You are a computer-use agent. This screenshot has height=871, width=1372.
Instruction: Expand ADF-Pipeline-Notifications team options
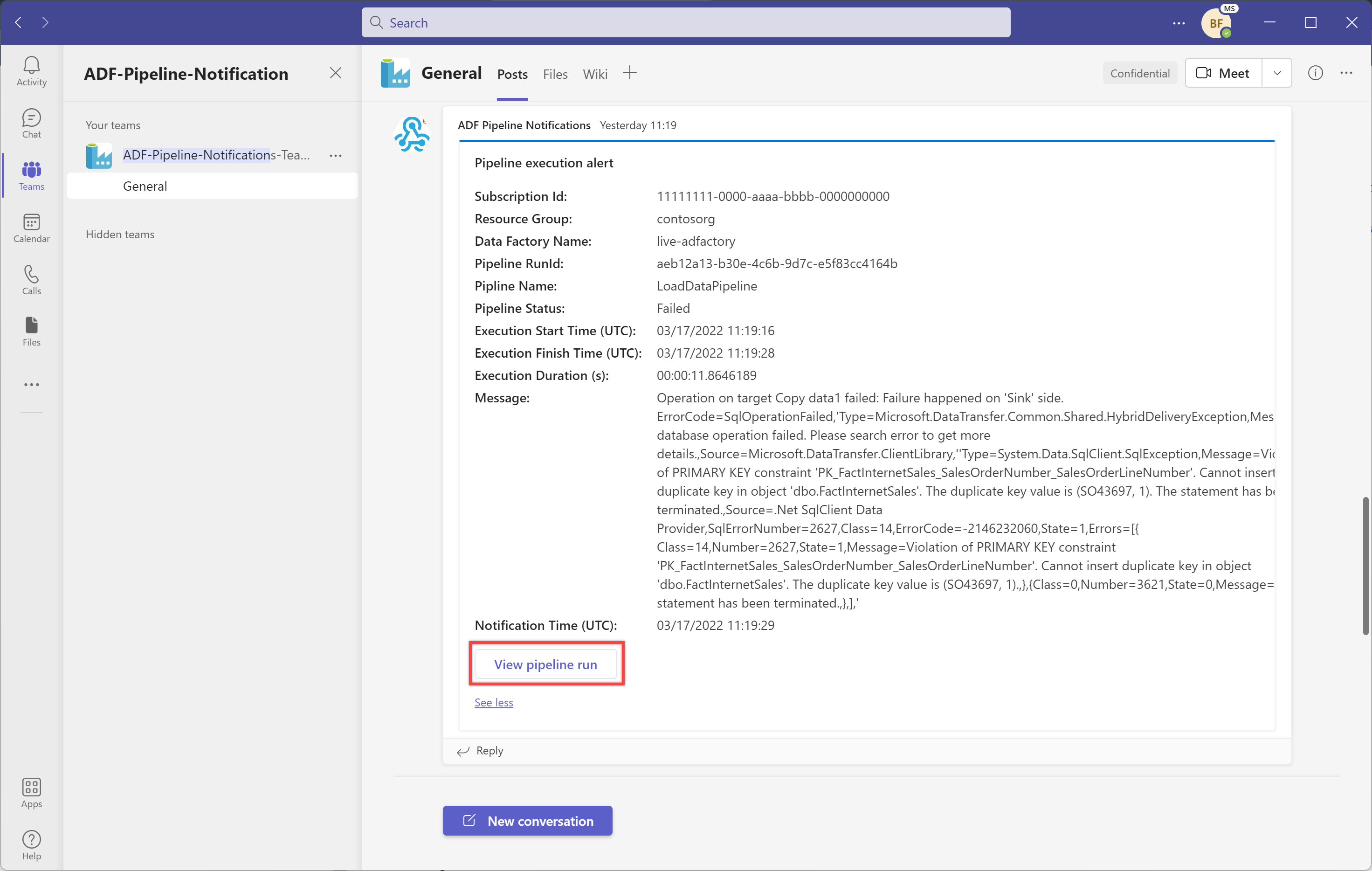(x=337, y=154)
